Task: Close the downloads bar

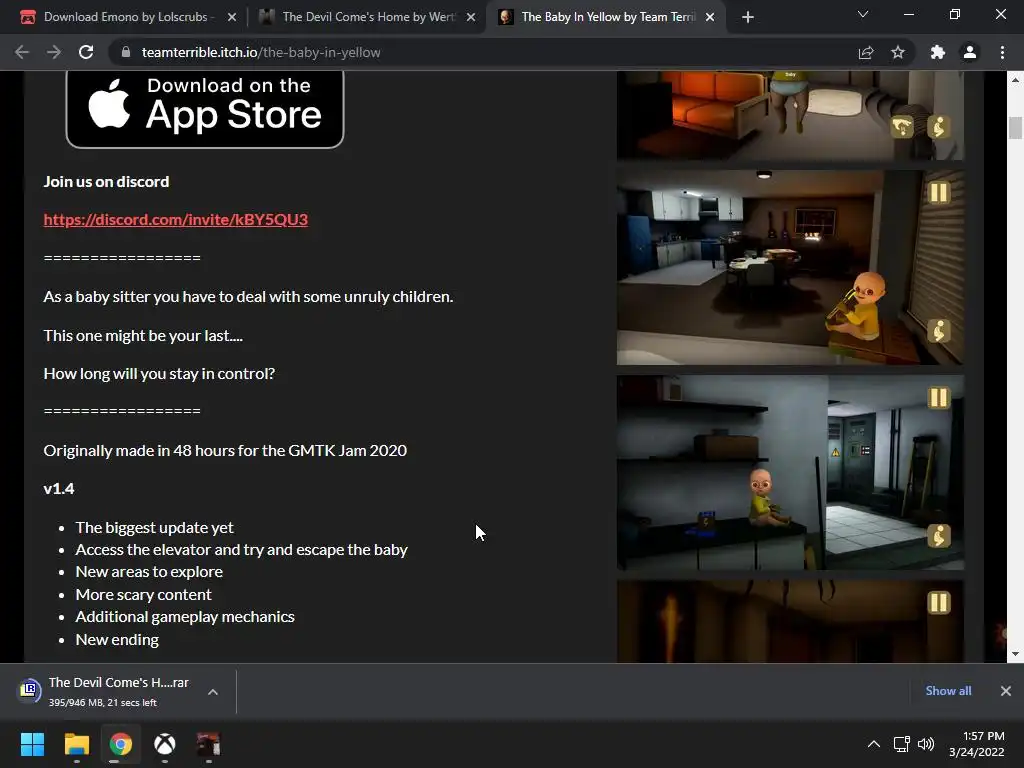Action: [x=1006, y=691]
